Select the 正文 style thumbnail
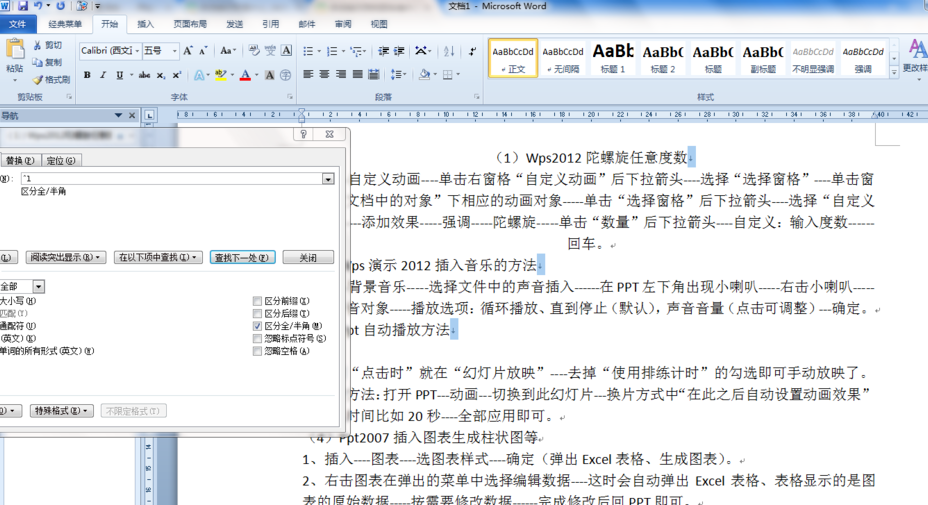Screen dimensions: 928x505 point(513,58)
